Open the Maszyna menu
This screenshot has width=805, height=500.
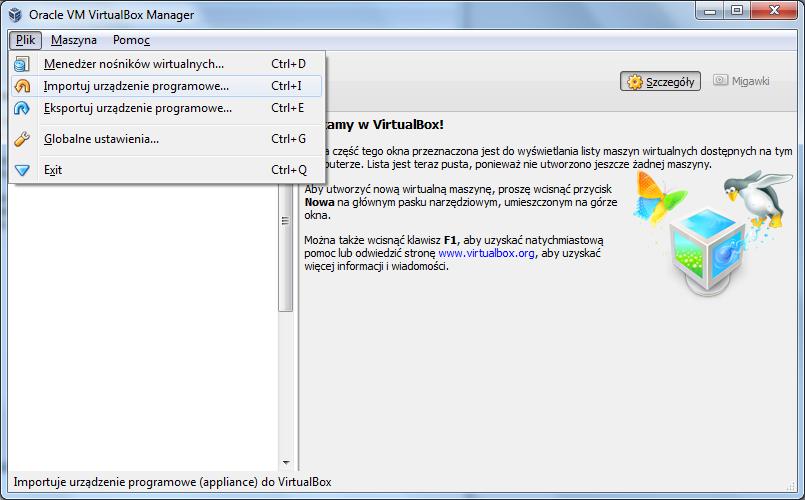tap(74, 40)
